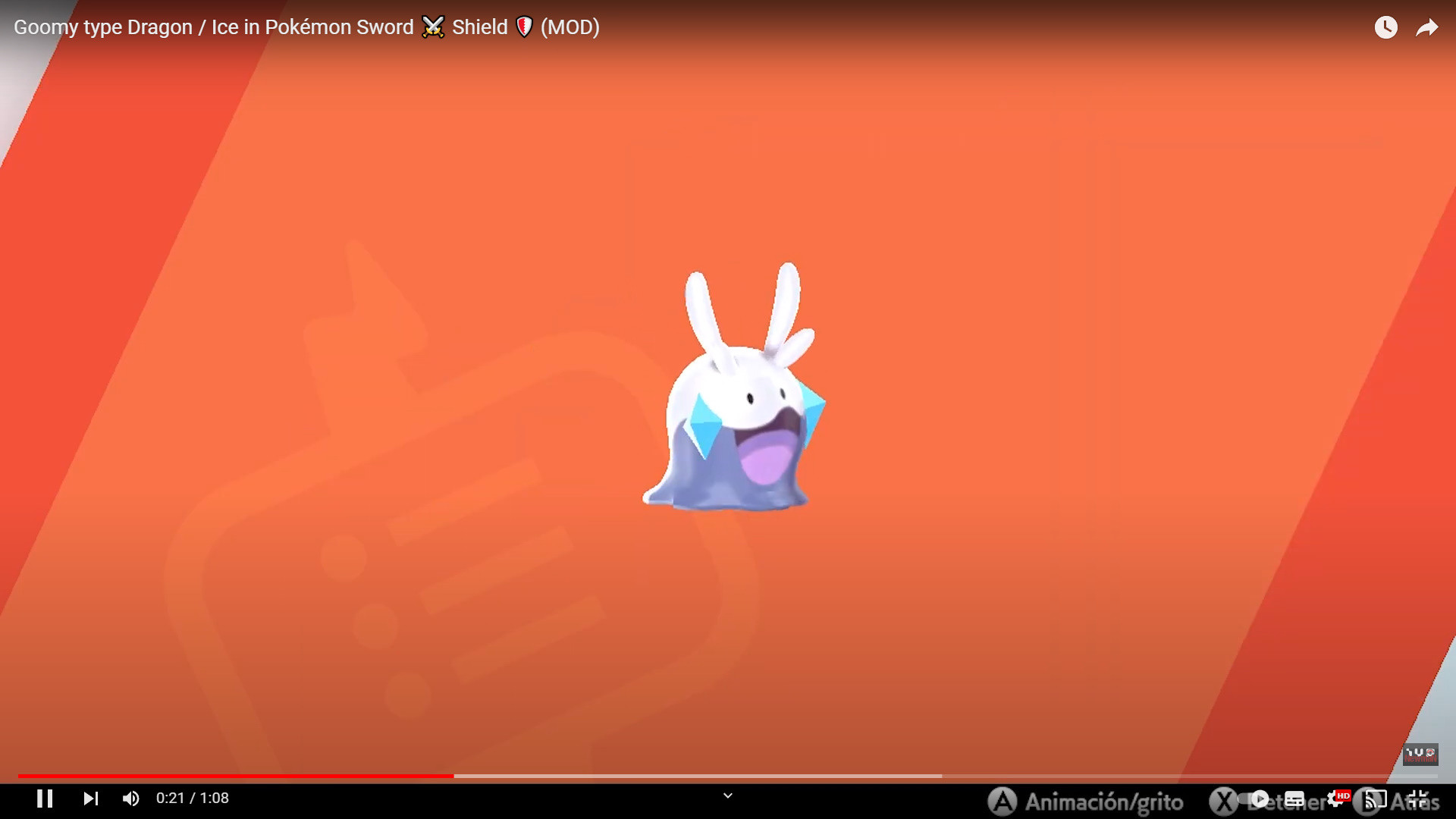Open sharing options with the Share arrow

coord(1428,27)
